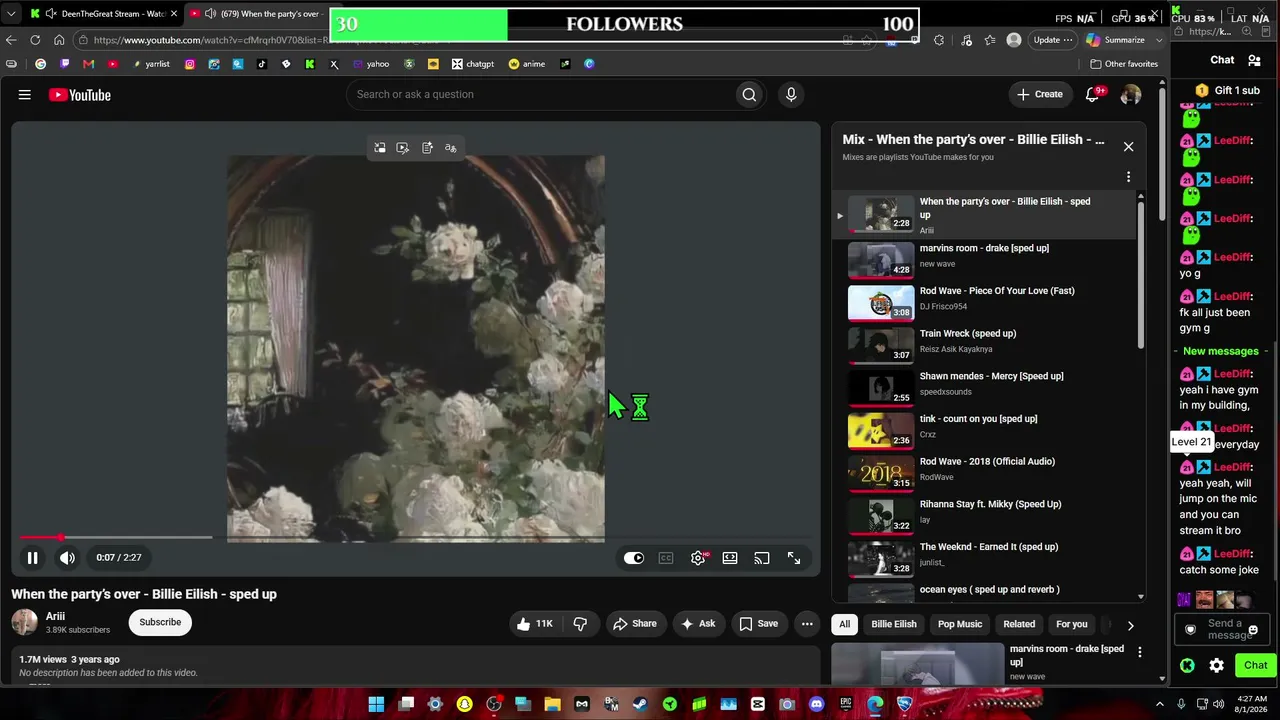
Task: Toggle closed captions on the player
Action: 666,558
